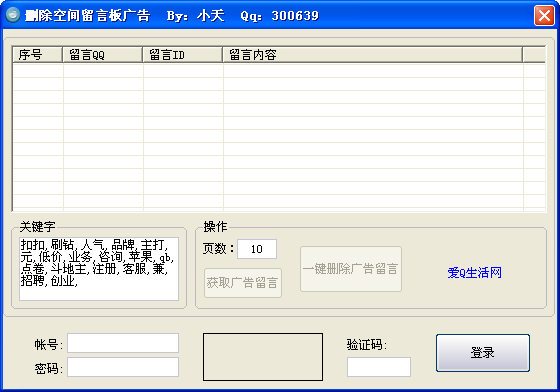Click the empty header after 留言内容
The width and height of the screenshot is (560, 392).
tap(534, 55)
